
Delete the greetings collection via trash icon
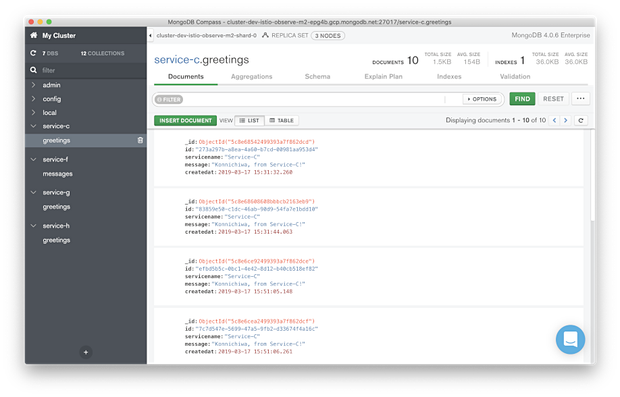tap(140, 140)
